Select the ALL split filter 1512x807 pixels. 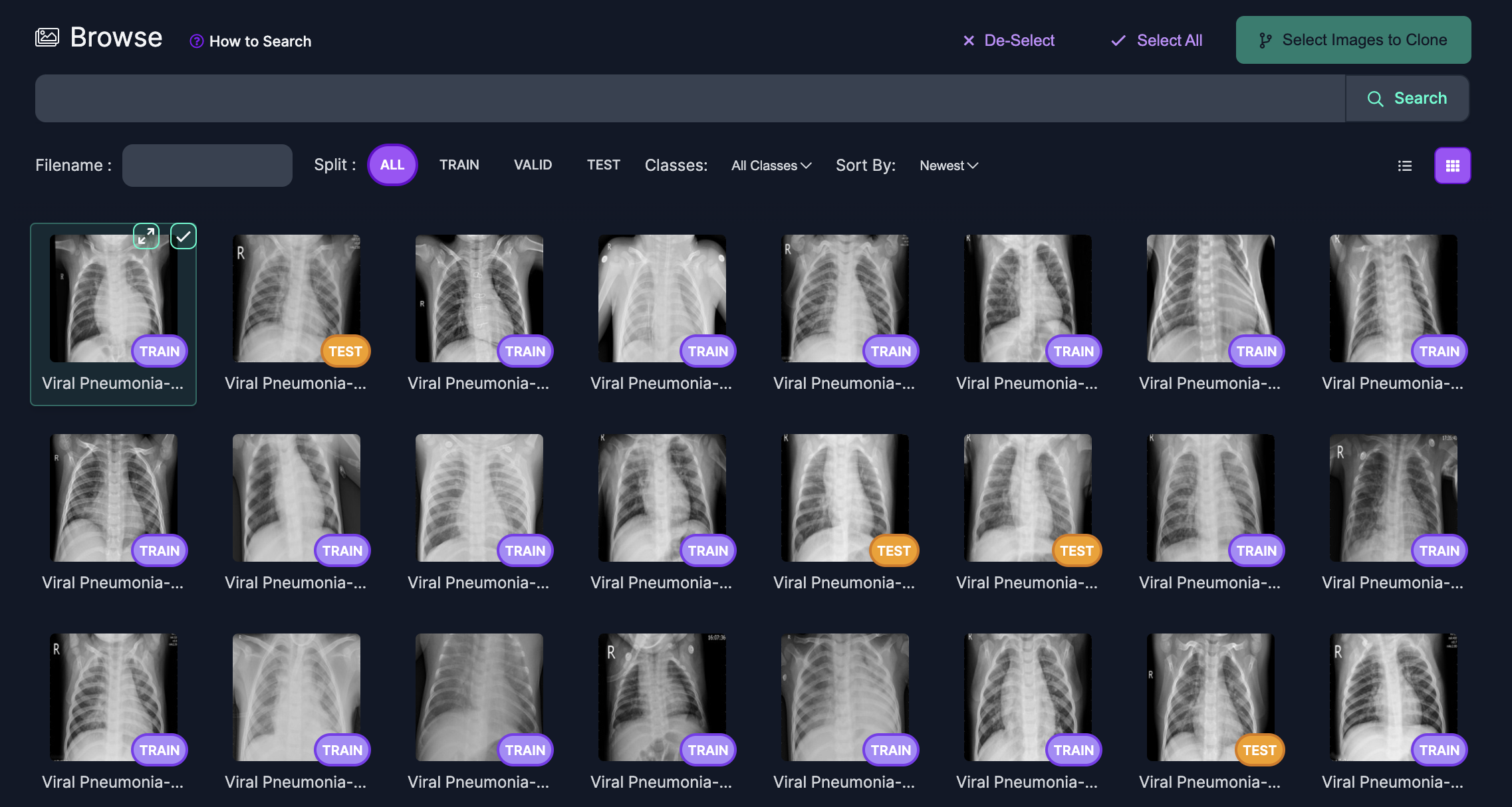pyautogui.click(x=392, y=165)
